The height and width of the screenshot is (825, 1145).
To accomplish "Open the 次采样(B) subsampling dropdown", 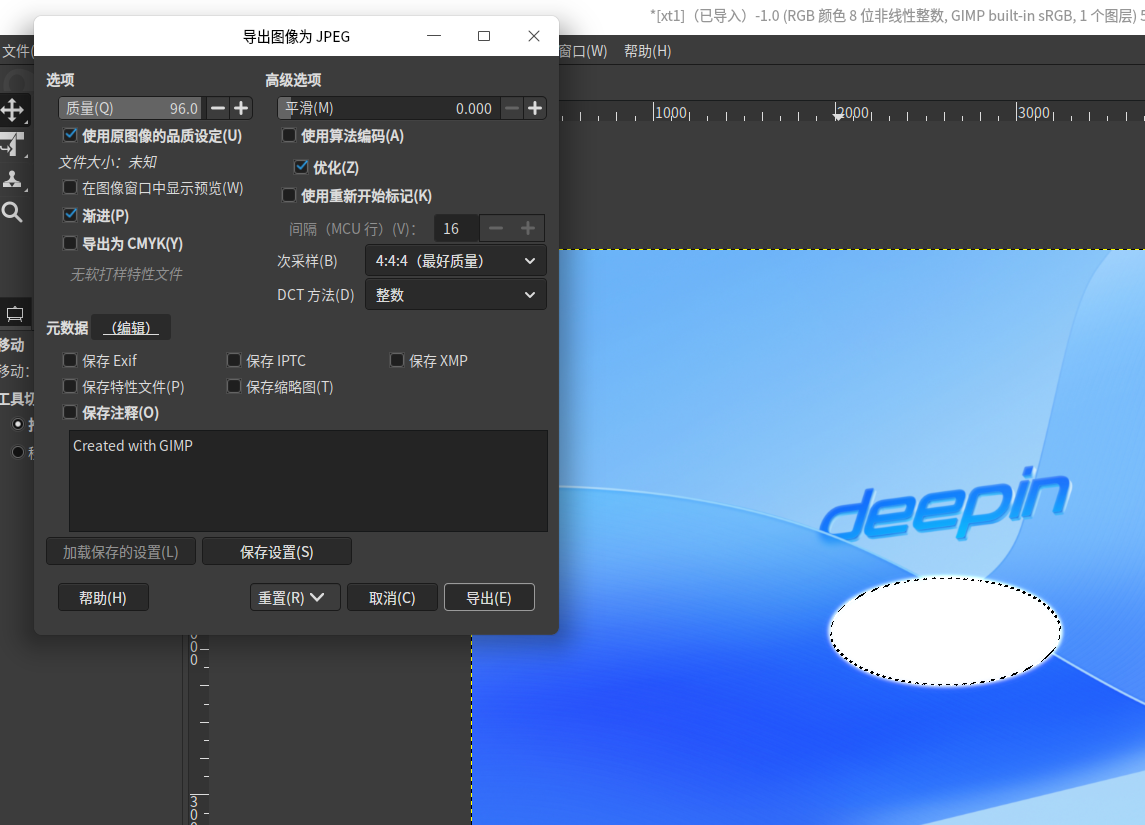I will [x=455, y=261].
